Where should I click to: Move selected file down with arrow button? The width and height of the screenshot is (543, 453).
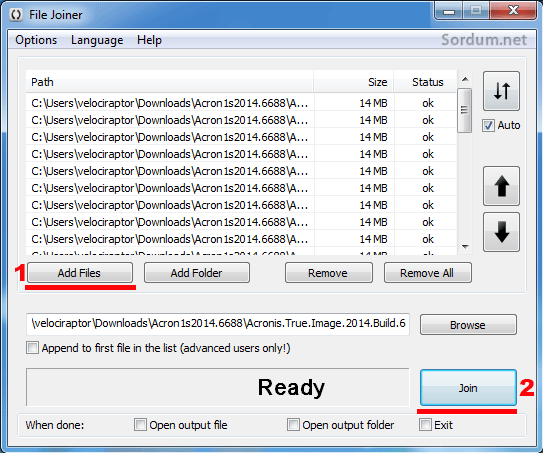501,232
